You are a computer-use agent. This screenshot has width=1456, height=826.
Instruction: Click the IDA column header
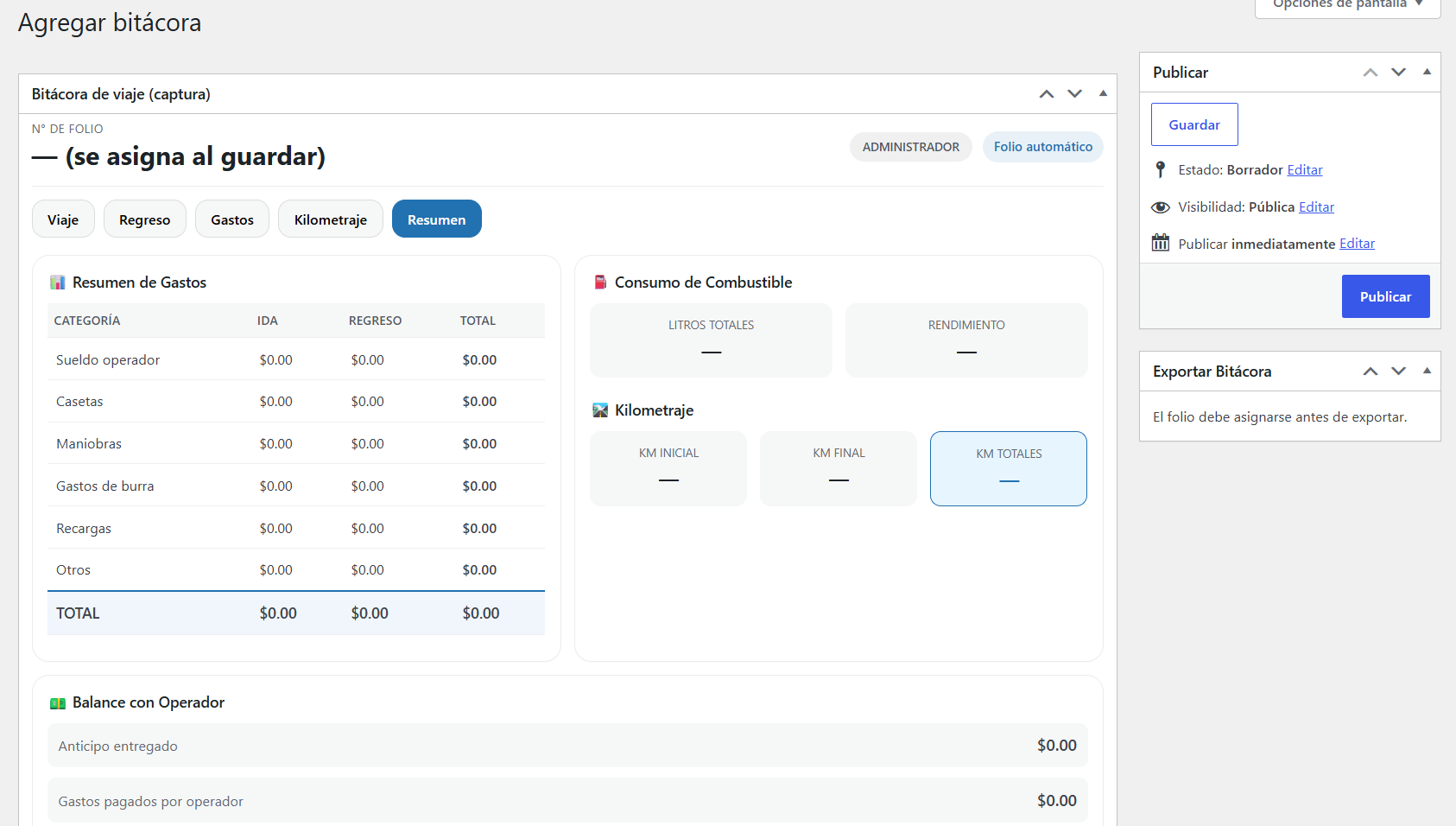(x=268, y=321)
